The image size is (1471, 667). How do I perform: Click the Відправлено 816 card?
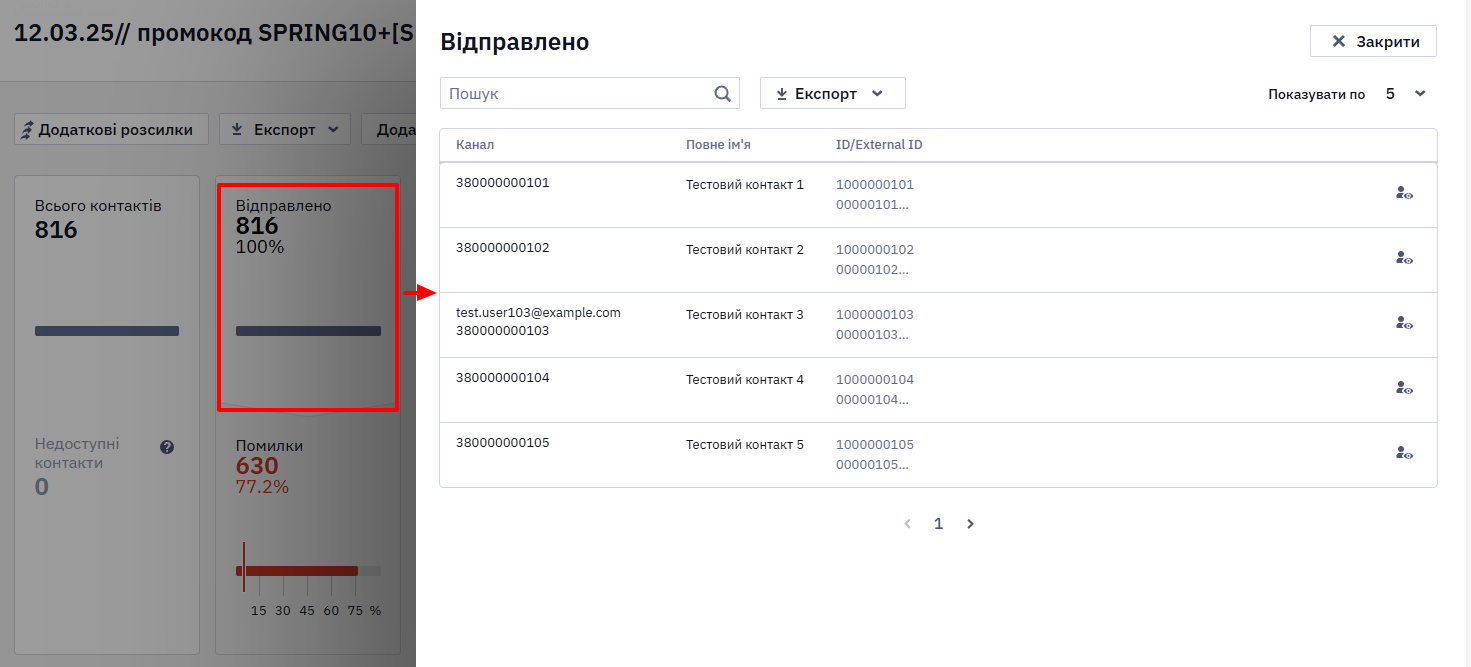point(308,297)
